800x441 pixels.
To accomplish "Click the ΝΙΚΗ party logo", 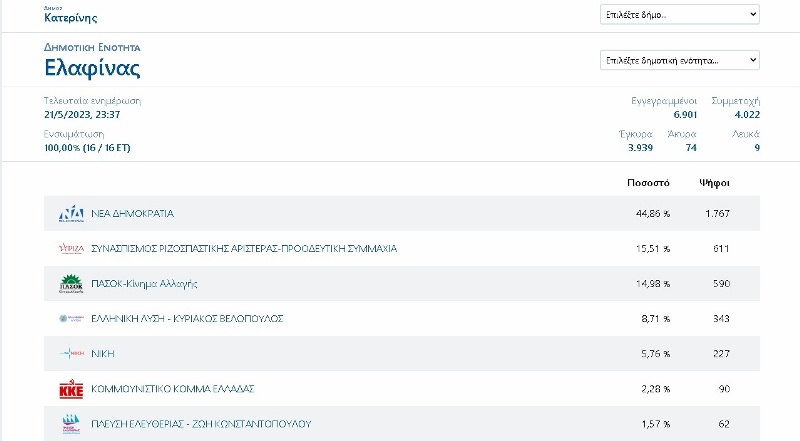I will (x=71, y=353).
